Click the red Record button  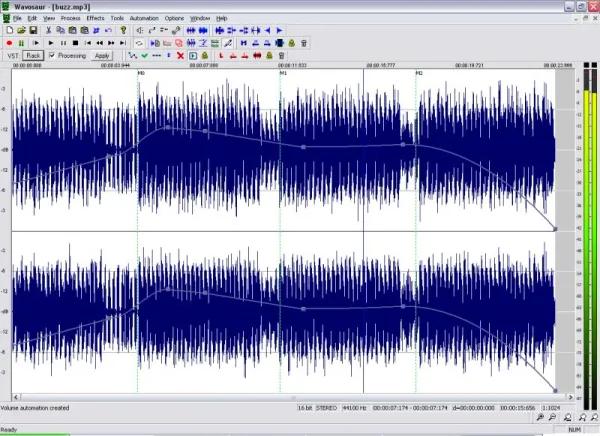click(x=9, y=43)
